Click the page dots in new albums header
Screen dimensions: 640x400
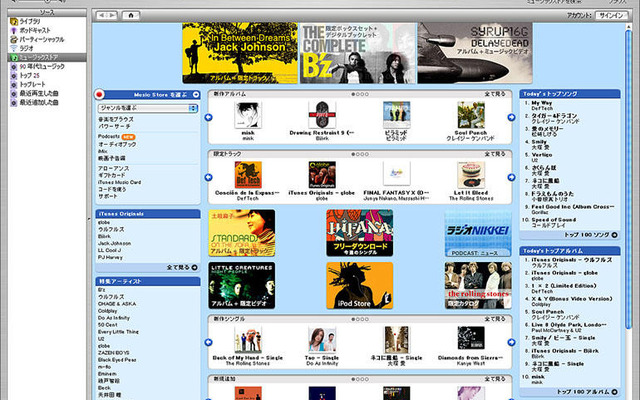pyautogui.click(x=360, y=94)
